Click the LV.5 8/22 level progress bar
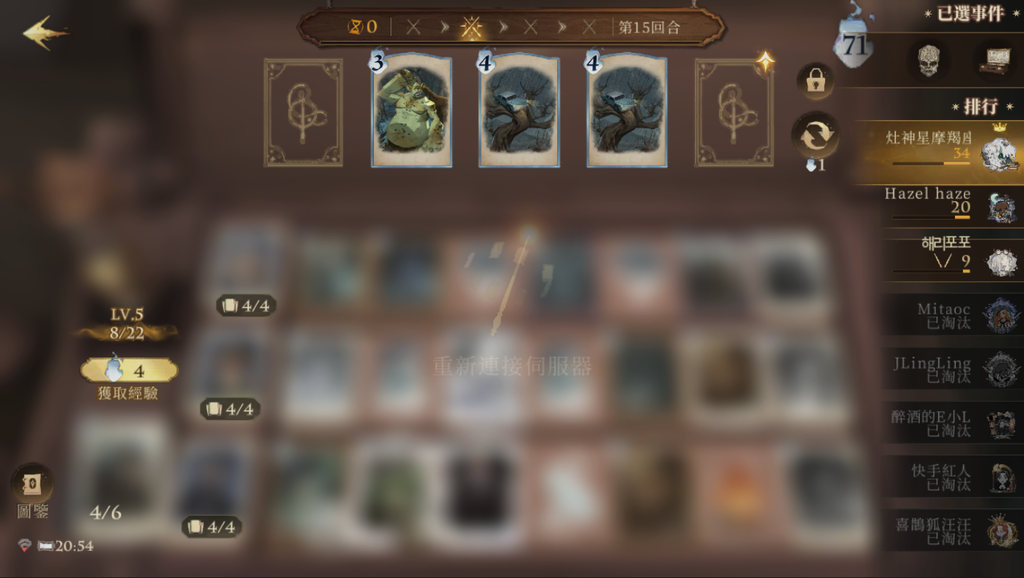1024x578 pixels. (127, 325)
